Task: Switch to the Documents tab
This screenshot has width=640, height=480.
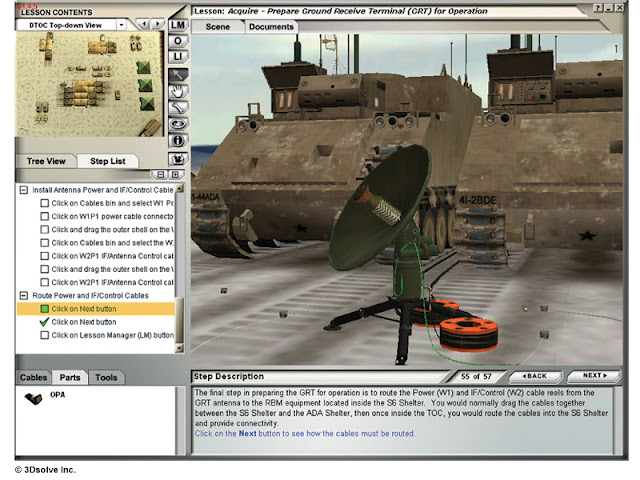Action: pos(271,27)
